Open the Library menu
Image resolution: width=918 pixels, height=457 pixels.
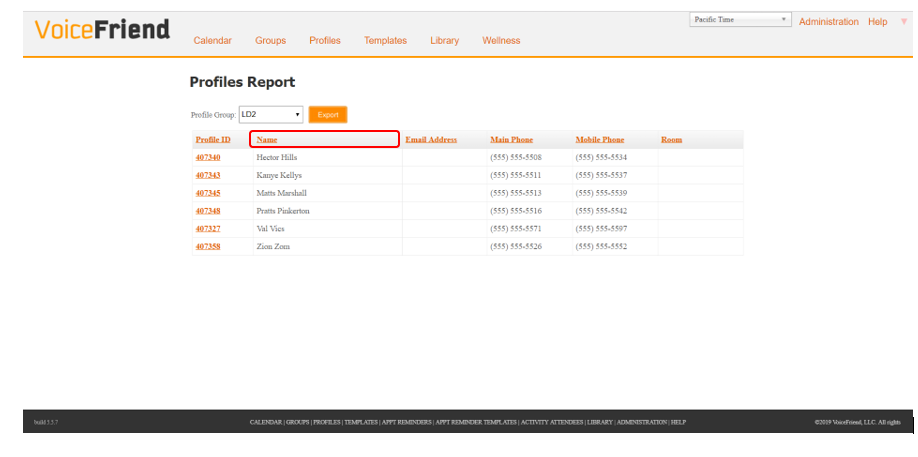(x=444, y=40)
